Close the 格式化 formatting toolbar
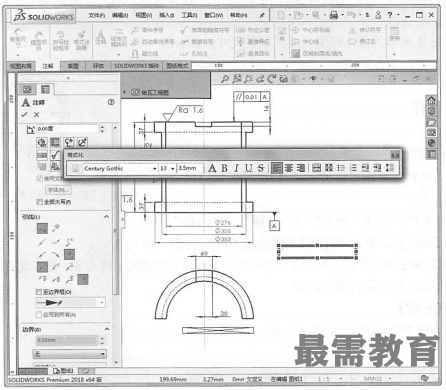This screenshot has height=390, width=446. [x=395, y=155]
